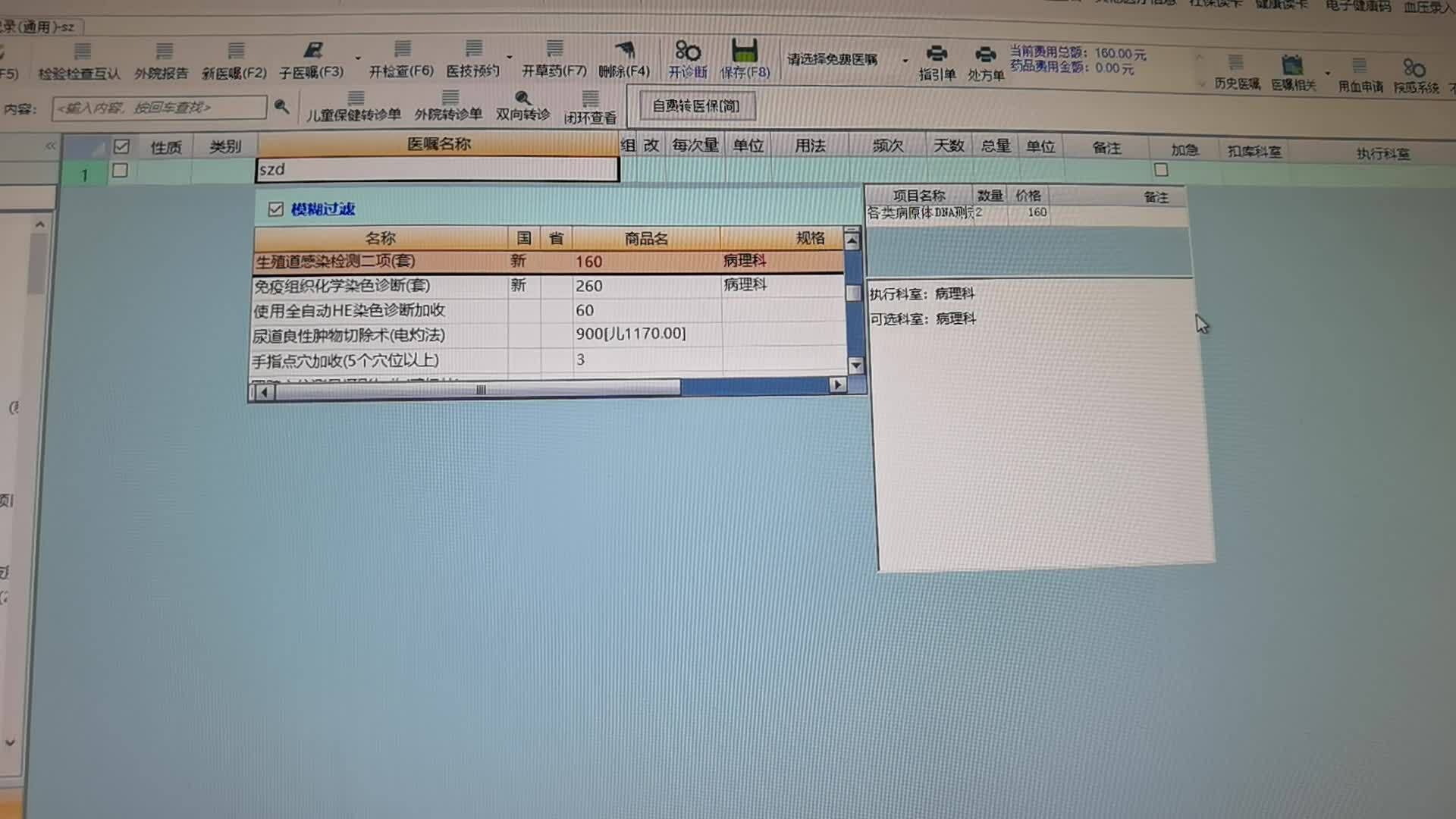Open 医嘱相关 toolbar icon
This screenshot has height=819, width=1456.
click(1294, 74)
